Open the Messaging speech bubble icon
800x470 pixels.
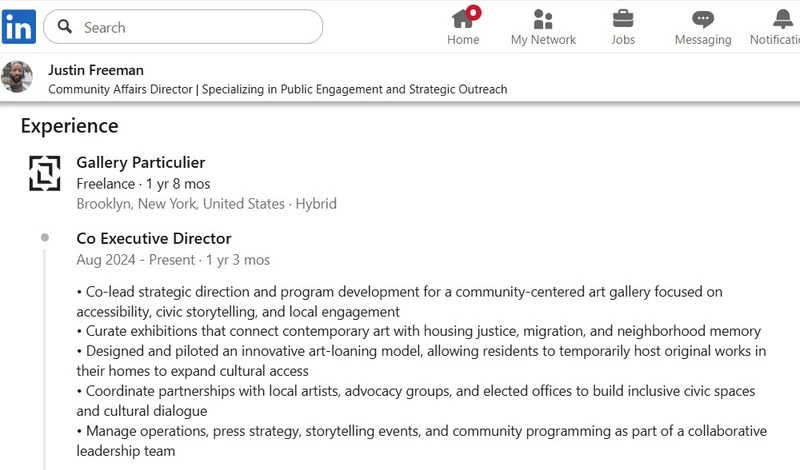703,19
